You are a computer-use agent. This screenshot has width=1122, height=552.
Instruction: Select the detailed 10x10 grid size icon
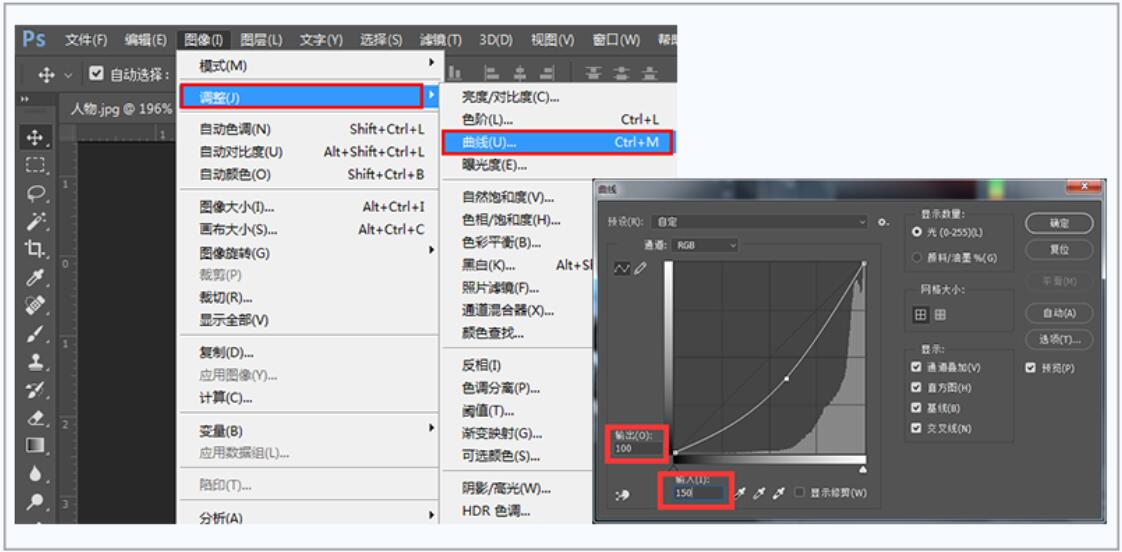(940, 314)
